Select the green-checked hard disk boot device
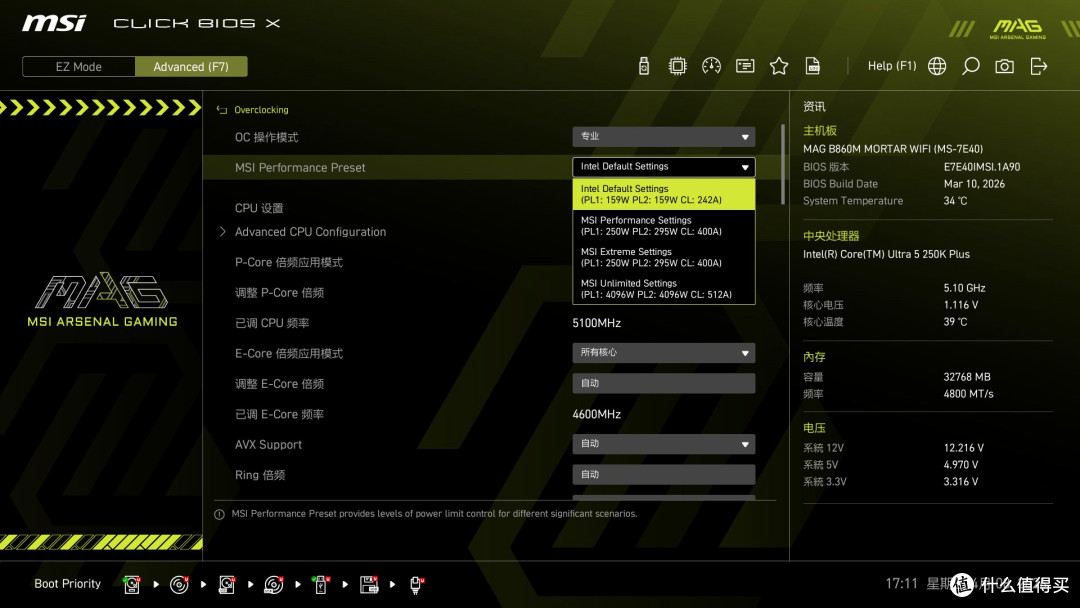Viewport: 1080px width, 608px height. tap(132, 585)
